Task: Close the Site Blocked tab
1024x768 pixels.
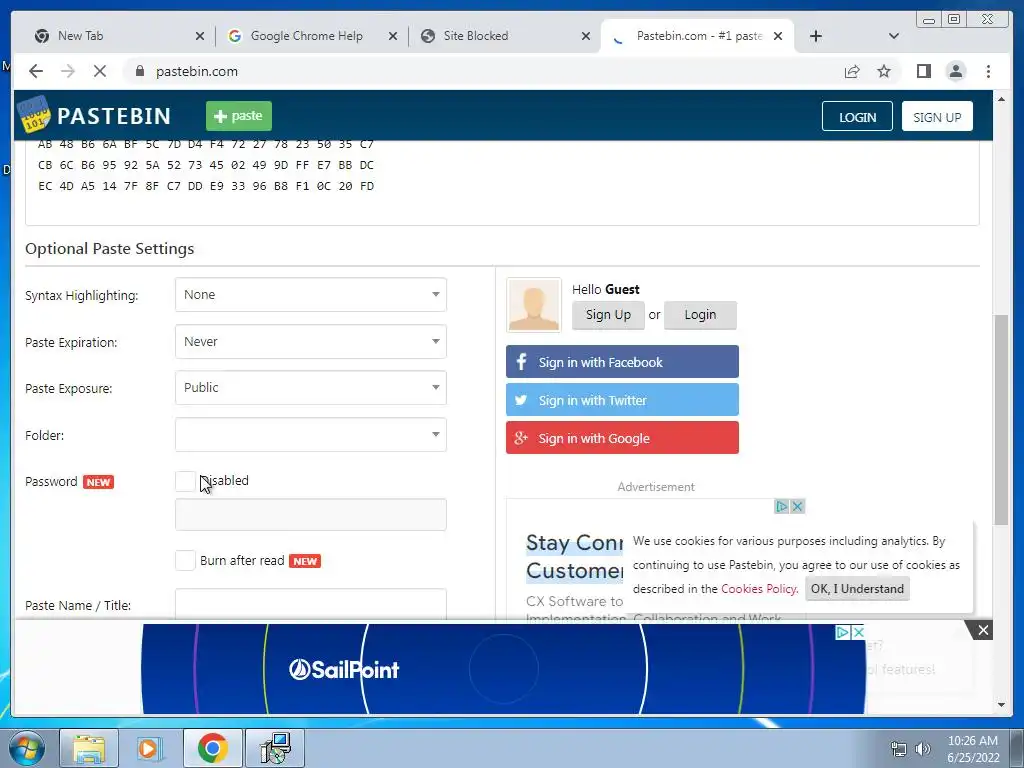Action: [586, 36]
